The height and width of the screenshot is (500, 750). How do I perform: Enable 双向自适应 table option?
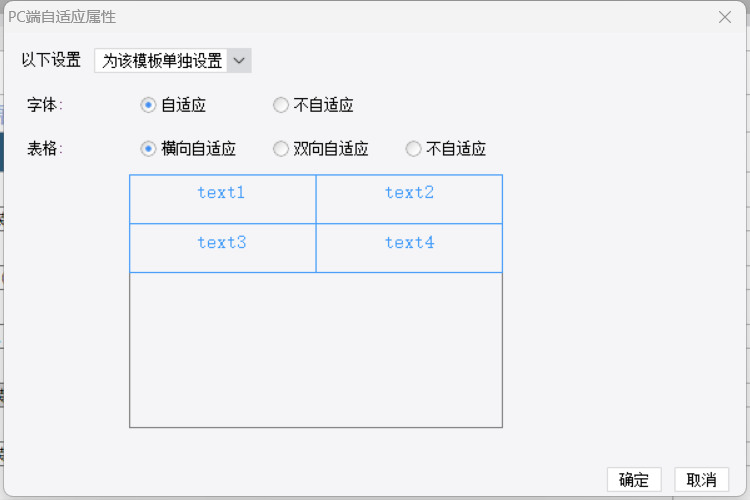(x=281, y=149)
